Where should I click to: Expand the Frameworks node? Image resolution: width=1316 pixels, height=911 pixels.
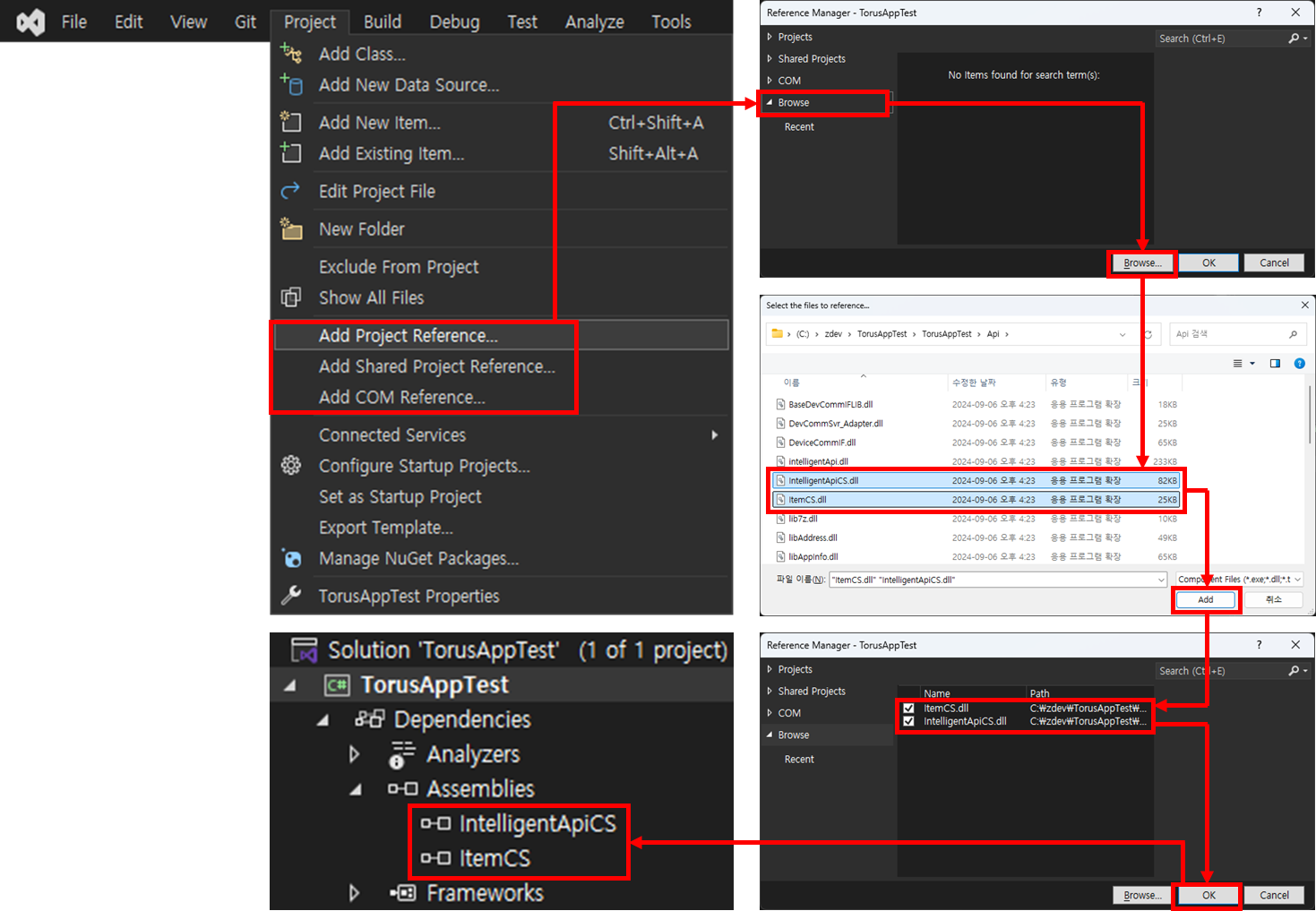click(x=355, y=893)
